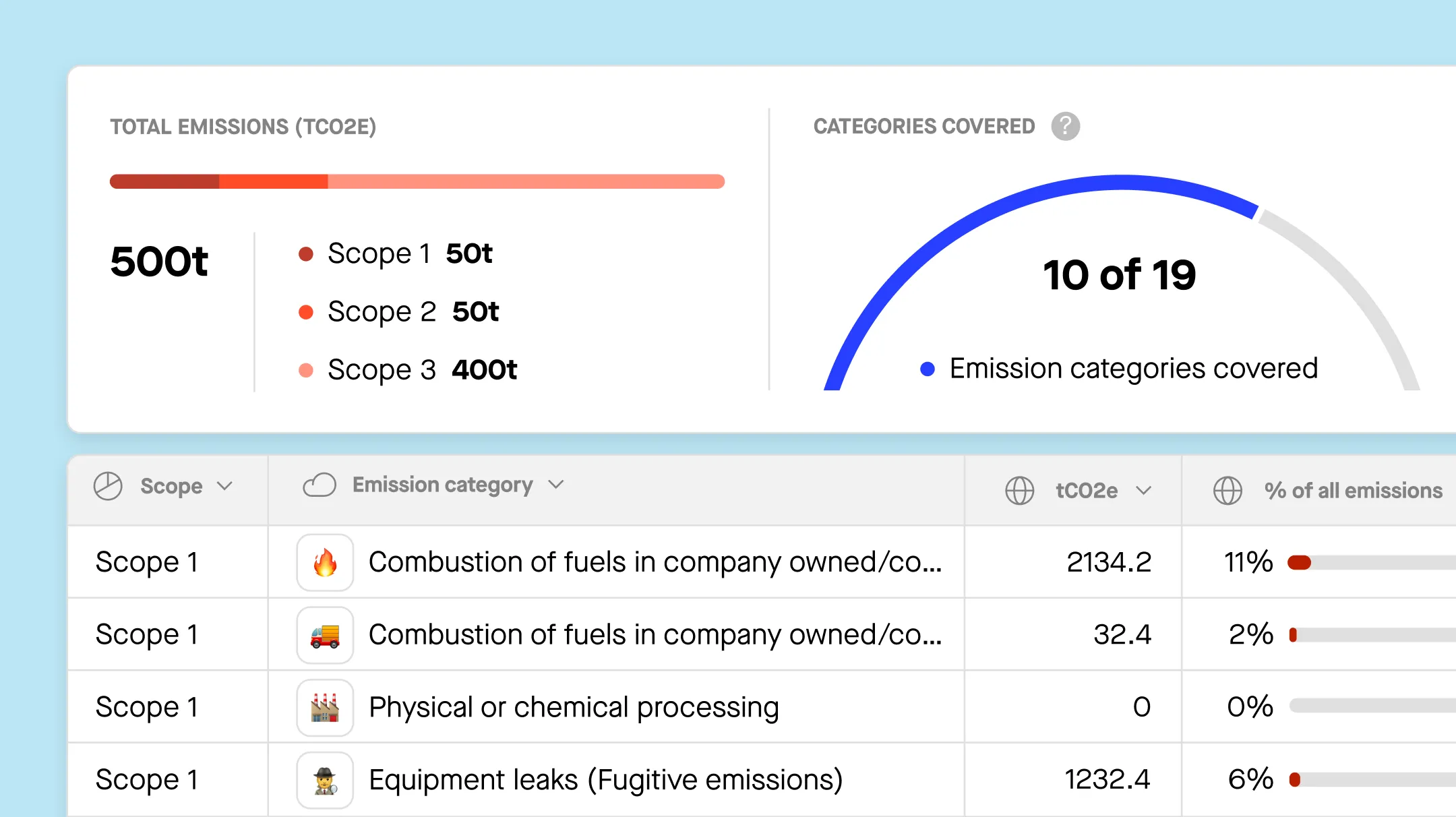This screenshot has width=1456, height=817.
Task: Click the Categories Covered help question-mark icon
Action: (1065, 126)
